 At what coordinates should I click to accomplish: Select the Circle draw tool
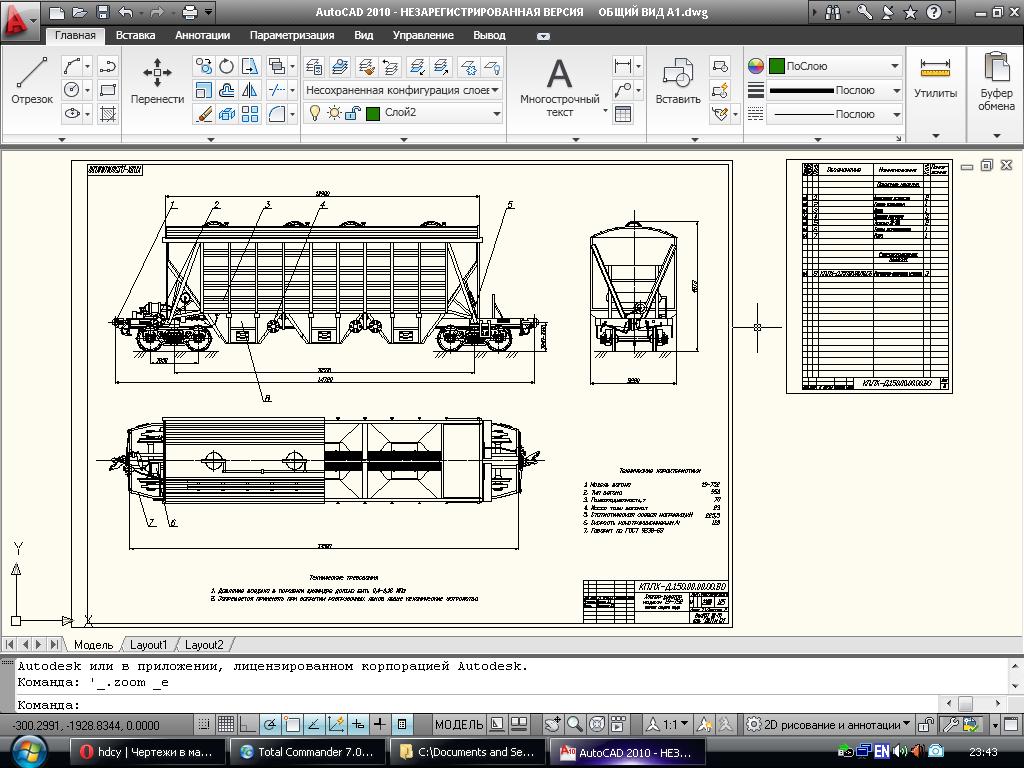click(x=72, y=89)
